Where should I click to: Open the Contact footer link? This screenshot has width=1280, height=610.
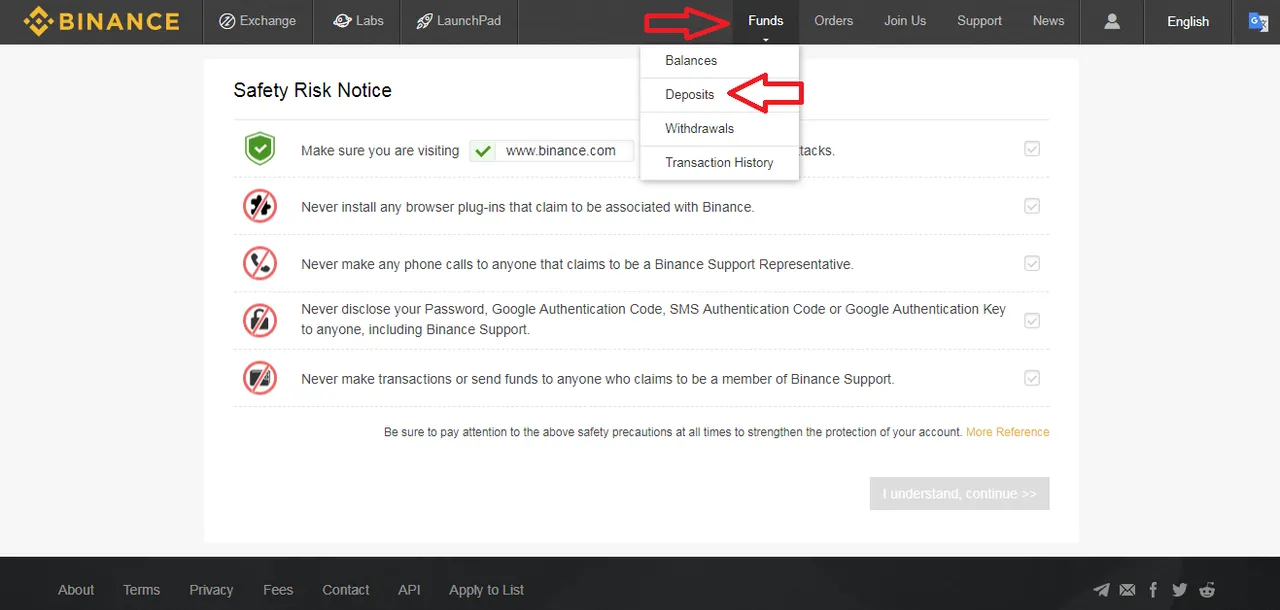click(x=346, y=590)
